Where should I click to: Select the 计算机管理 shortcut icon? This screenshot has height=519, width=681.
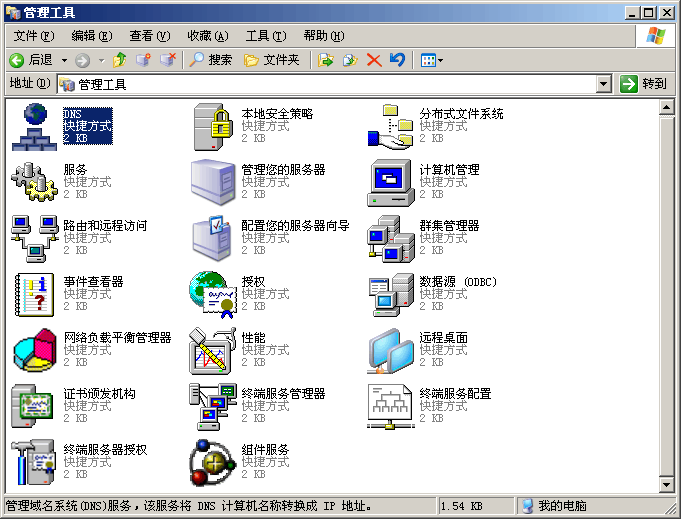pos(389,182)
